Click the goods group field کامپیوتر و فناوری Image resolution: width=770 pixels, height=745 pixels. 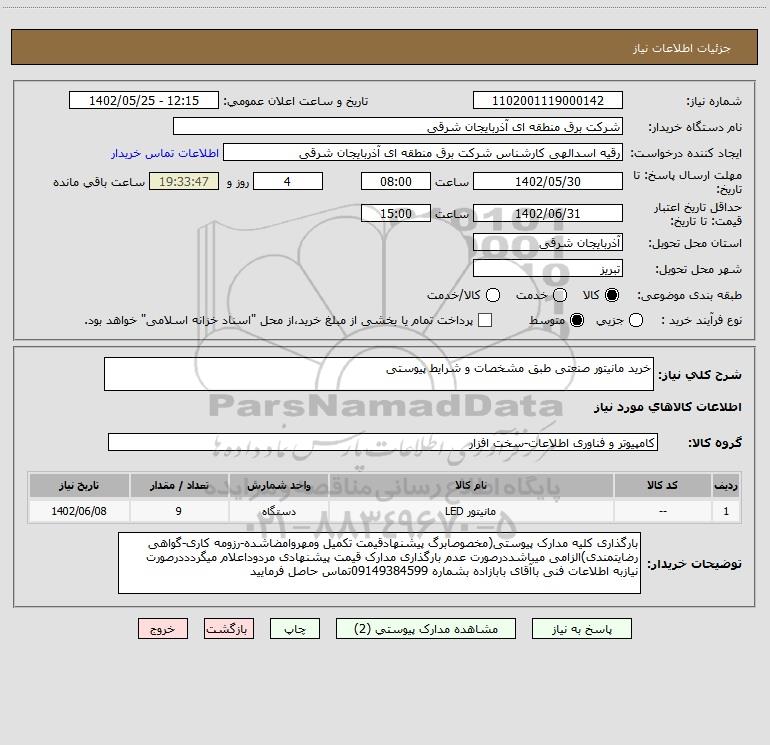383,442
